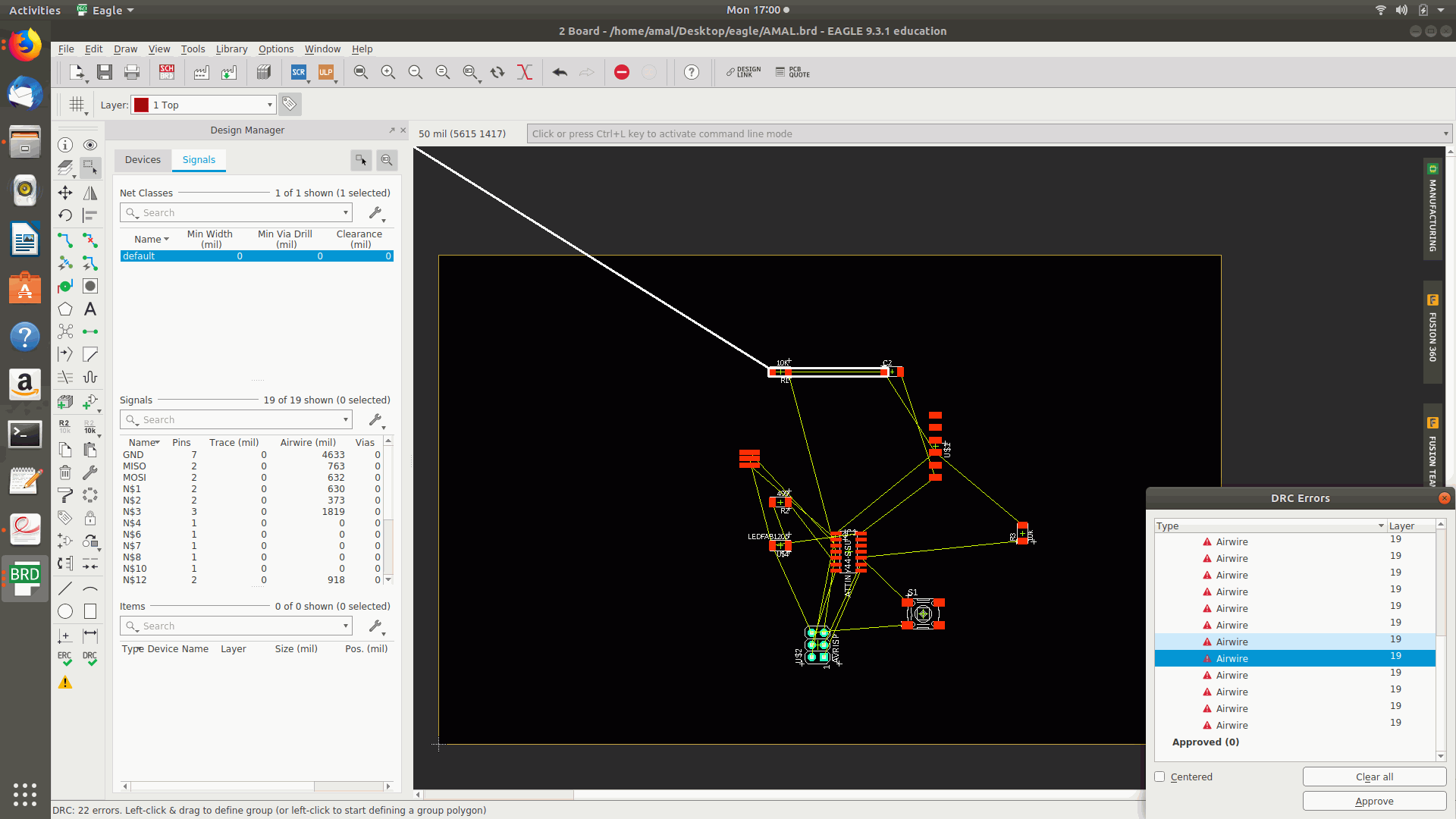Open the Library menu

[231, 49]
